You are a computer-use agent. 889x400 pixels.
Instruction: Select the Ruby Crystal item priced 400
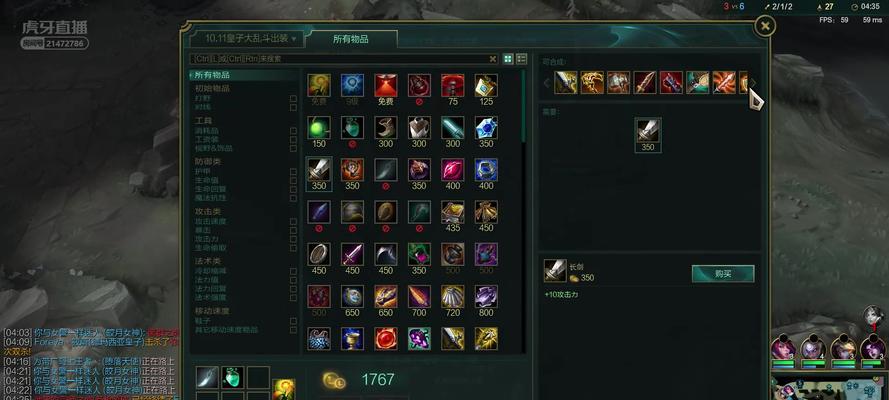[x=452, y=169]
